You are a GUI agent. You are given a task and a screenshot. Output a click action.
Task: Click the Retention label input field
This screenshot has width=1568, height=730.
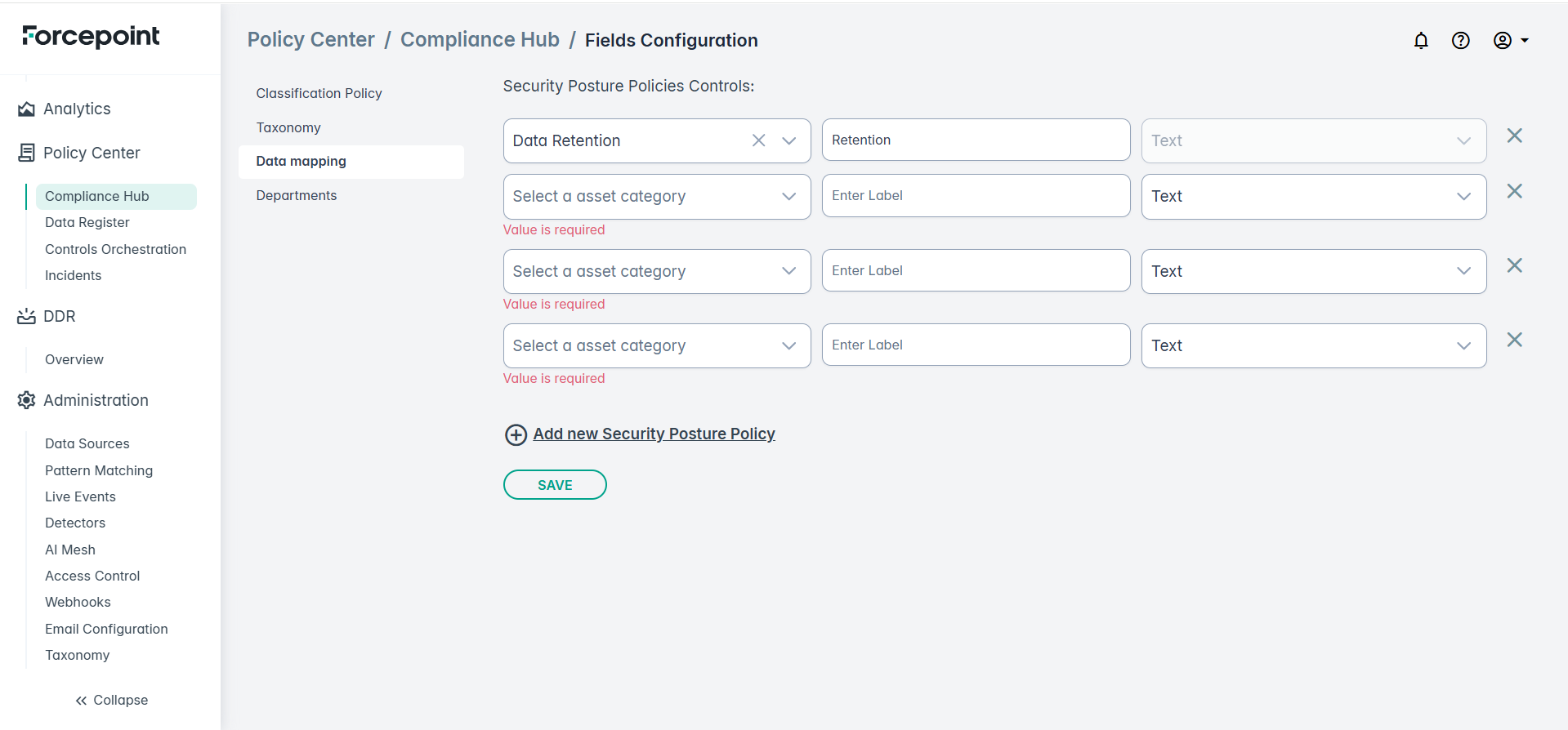976,140
